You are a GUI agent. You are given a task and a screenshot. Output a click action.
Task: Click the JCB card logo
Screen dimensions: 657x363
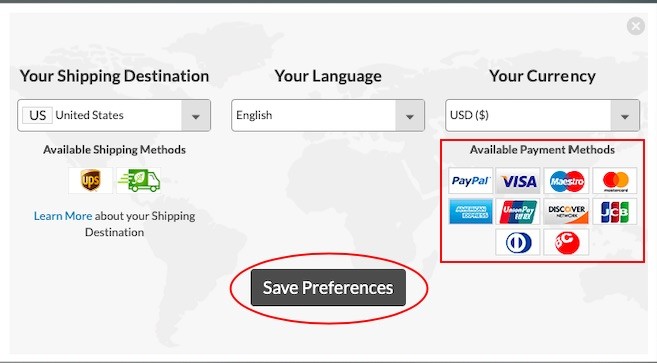(x=615, y=211)
